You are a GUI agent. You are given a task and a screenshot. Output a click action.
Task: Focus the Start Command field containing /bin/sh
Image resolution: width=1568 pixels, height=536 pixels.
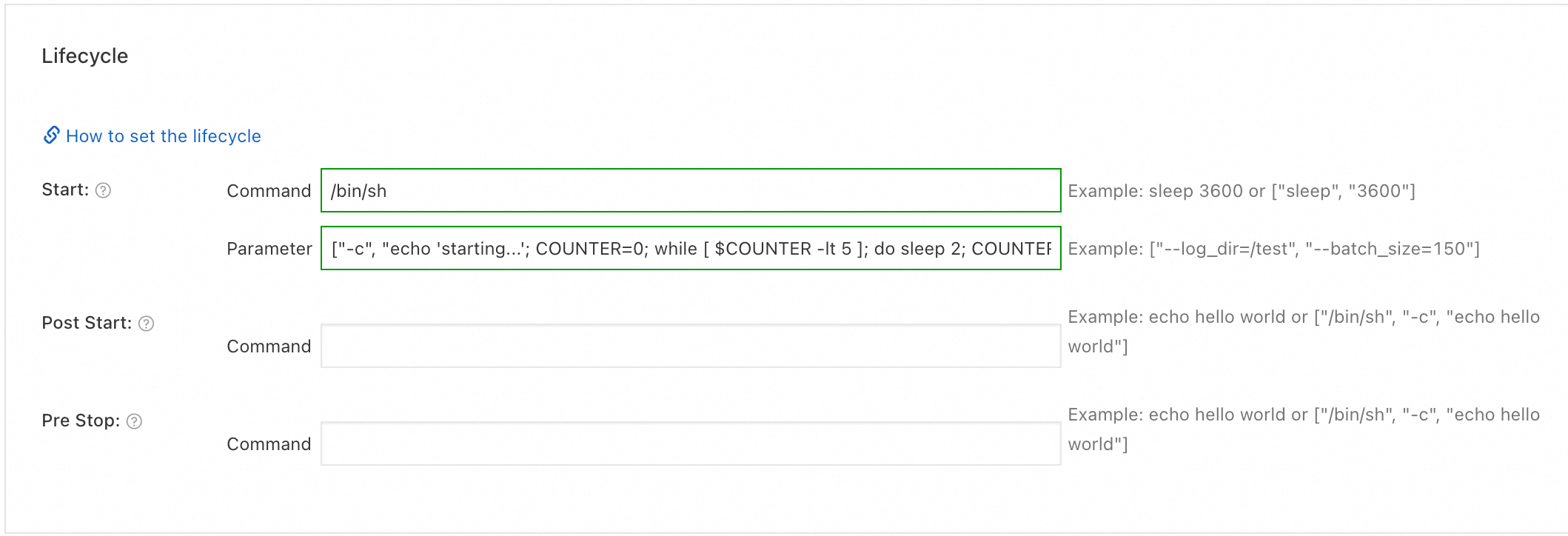[690, 191]
